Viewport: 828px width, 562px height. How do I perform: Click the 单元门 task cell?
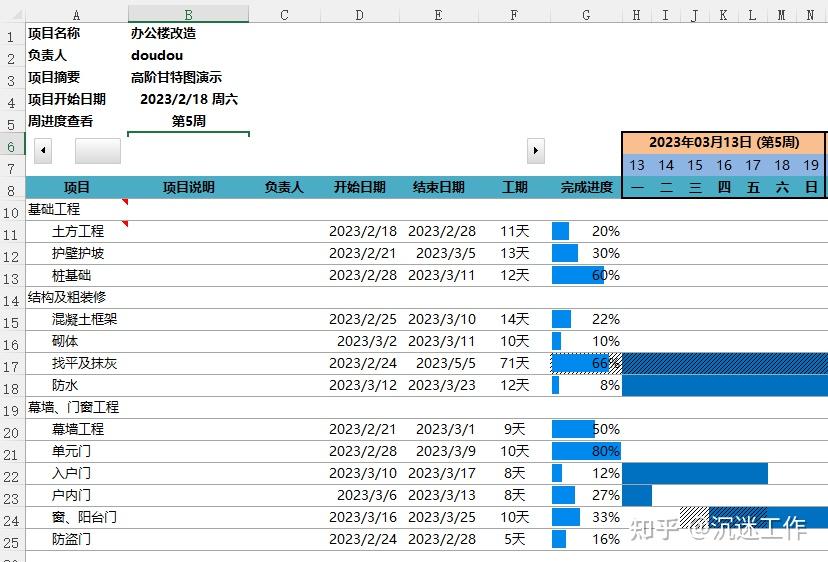tap(77, 452)
